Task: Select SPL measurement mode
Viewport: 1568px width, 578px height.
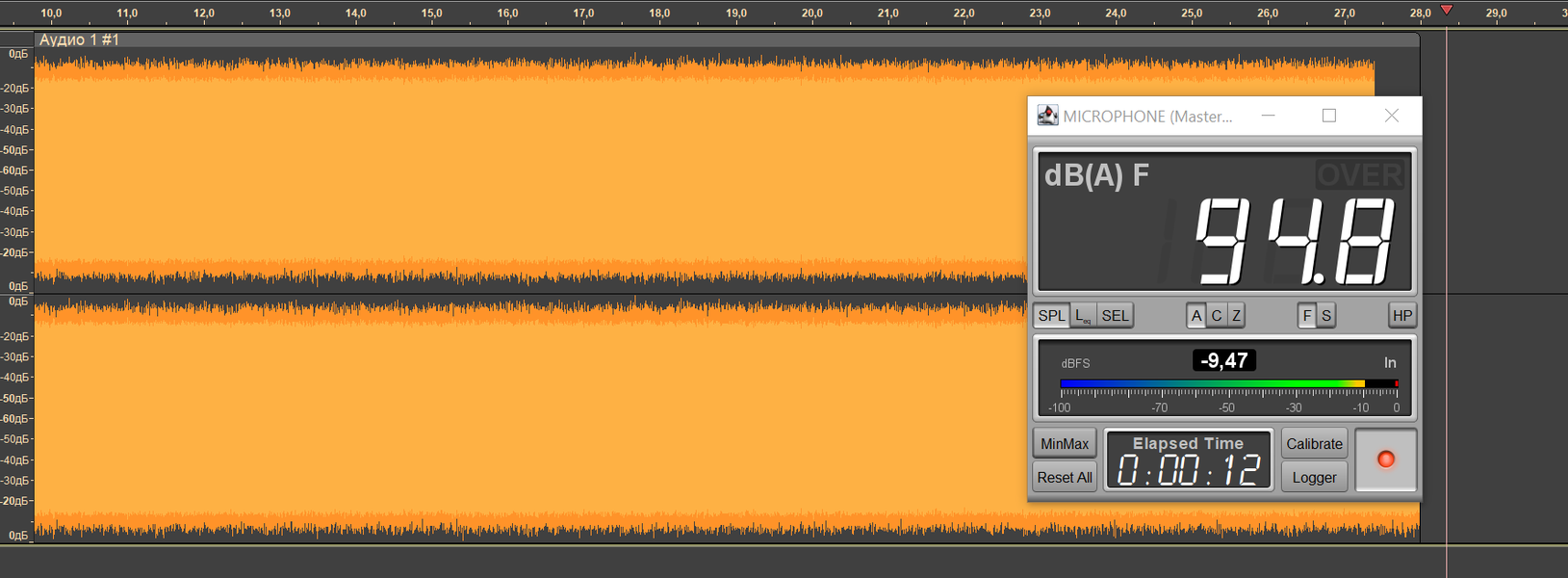Action: tap(1051, 315)
